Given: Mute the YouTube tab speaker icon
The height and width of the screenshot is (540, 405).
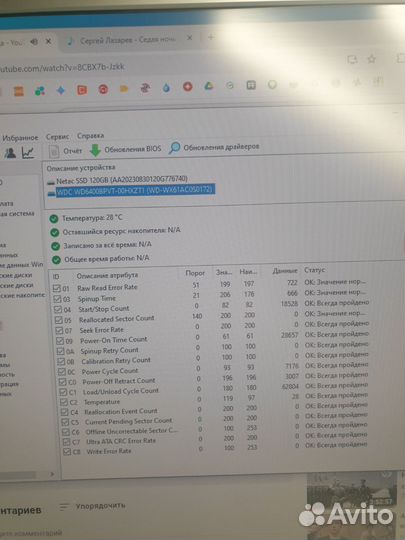Looking at the screenshot, I should [34, 42].
